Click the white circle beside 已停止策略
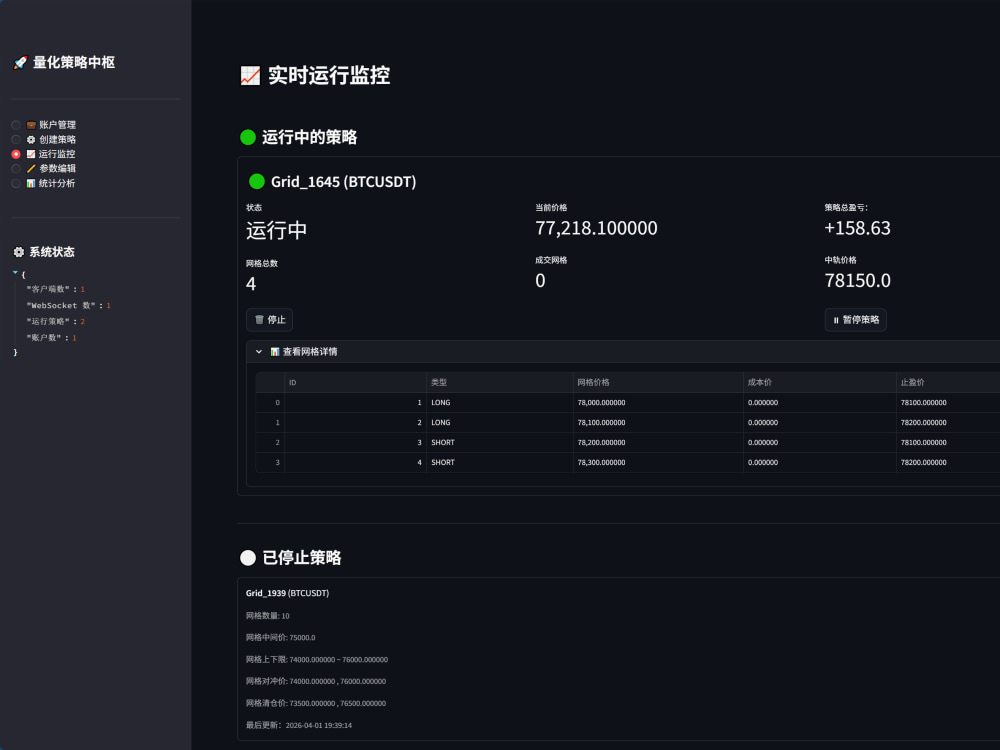This screenshot has width=1000, height=750. pyautogui.click(x=248, y=558)
